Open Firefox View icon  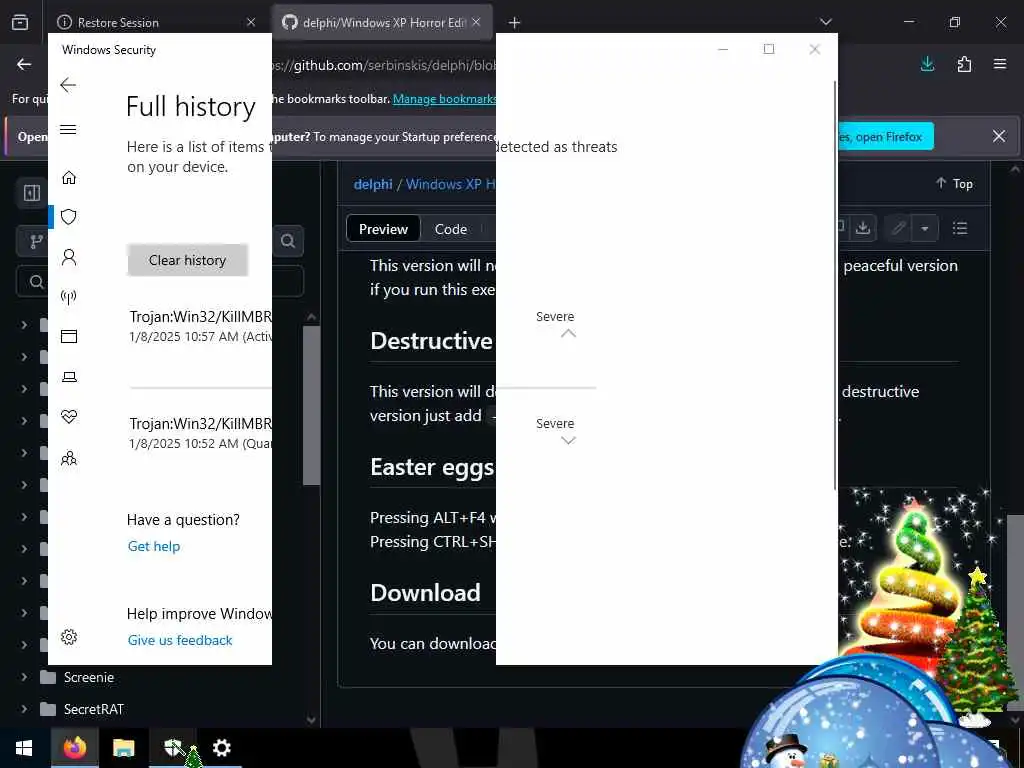(x=20, y=22)
